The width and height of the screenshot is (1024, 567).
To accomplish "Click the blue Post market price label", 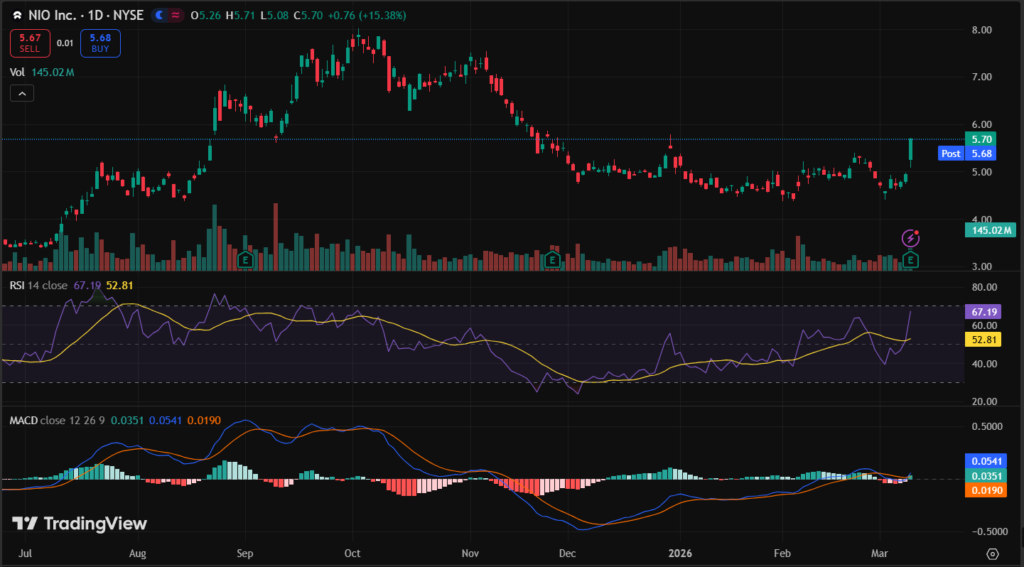I will [x=950, y=153].
